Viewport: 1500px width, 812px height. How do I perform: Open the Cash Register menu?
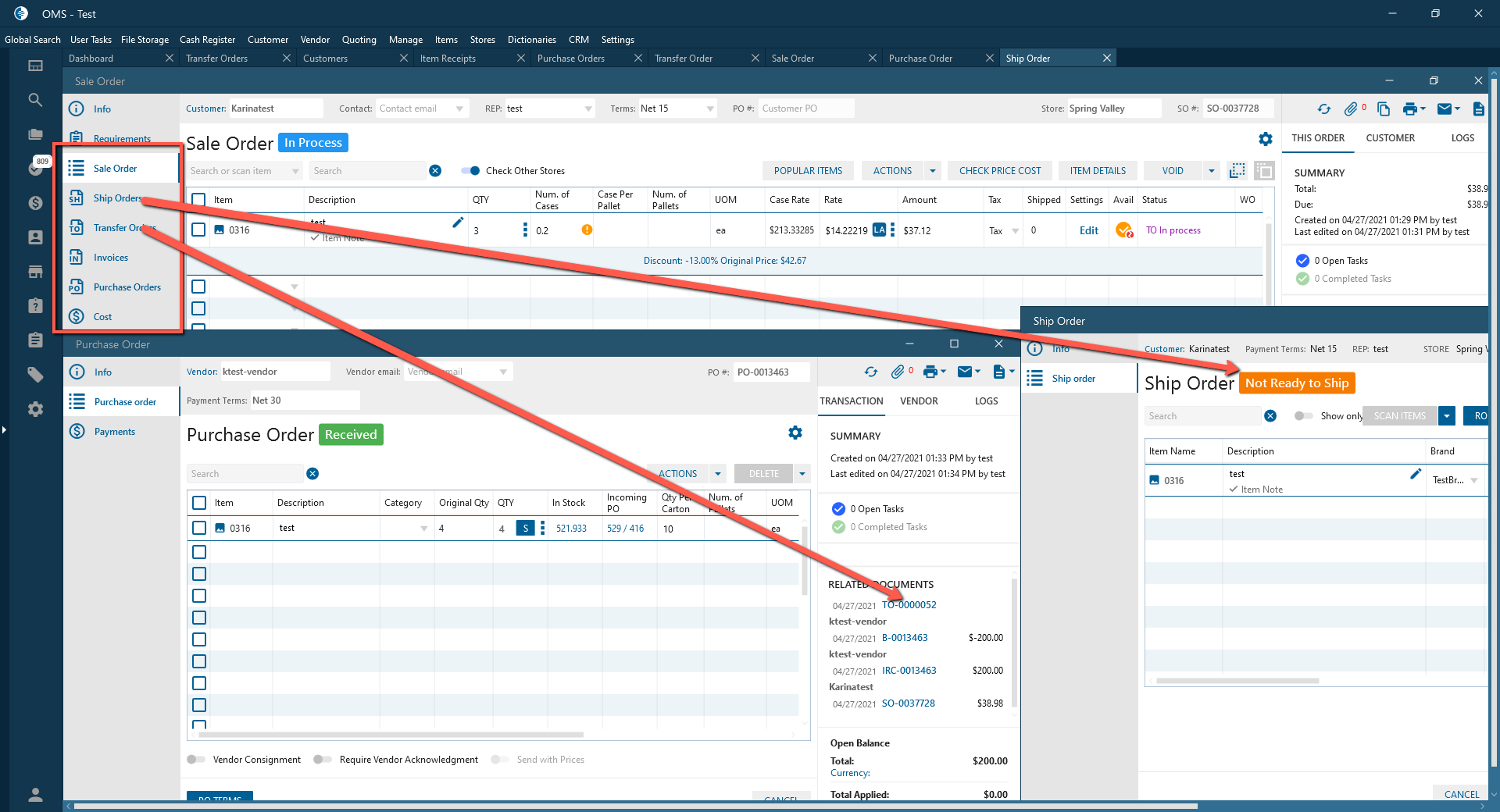(x=207, y=40)
